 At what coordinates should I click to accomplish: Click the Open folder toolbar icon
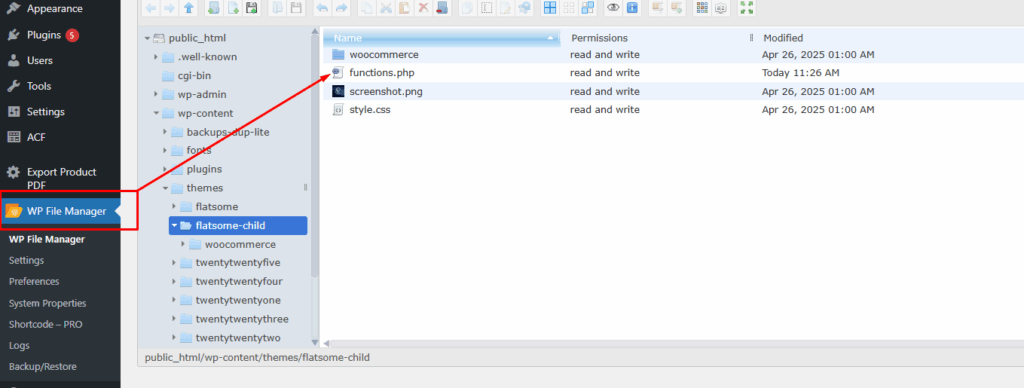click(277, 8)
